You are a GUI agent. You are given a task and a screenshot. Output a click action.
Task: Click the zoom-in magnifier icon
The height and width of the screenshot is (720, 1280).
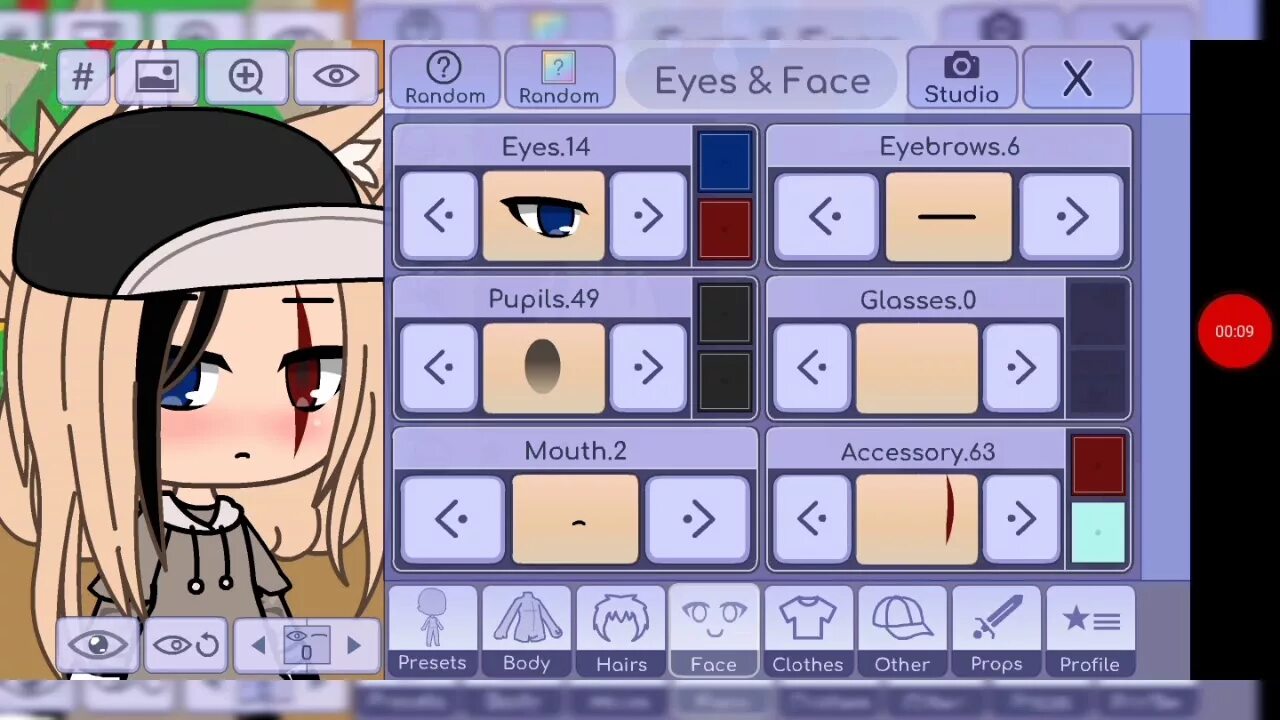tap(246, 76)
